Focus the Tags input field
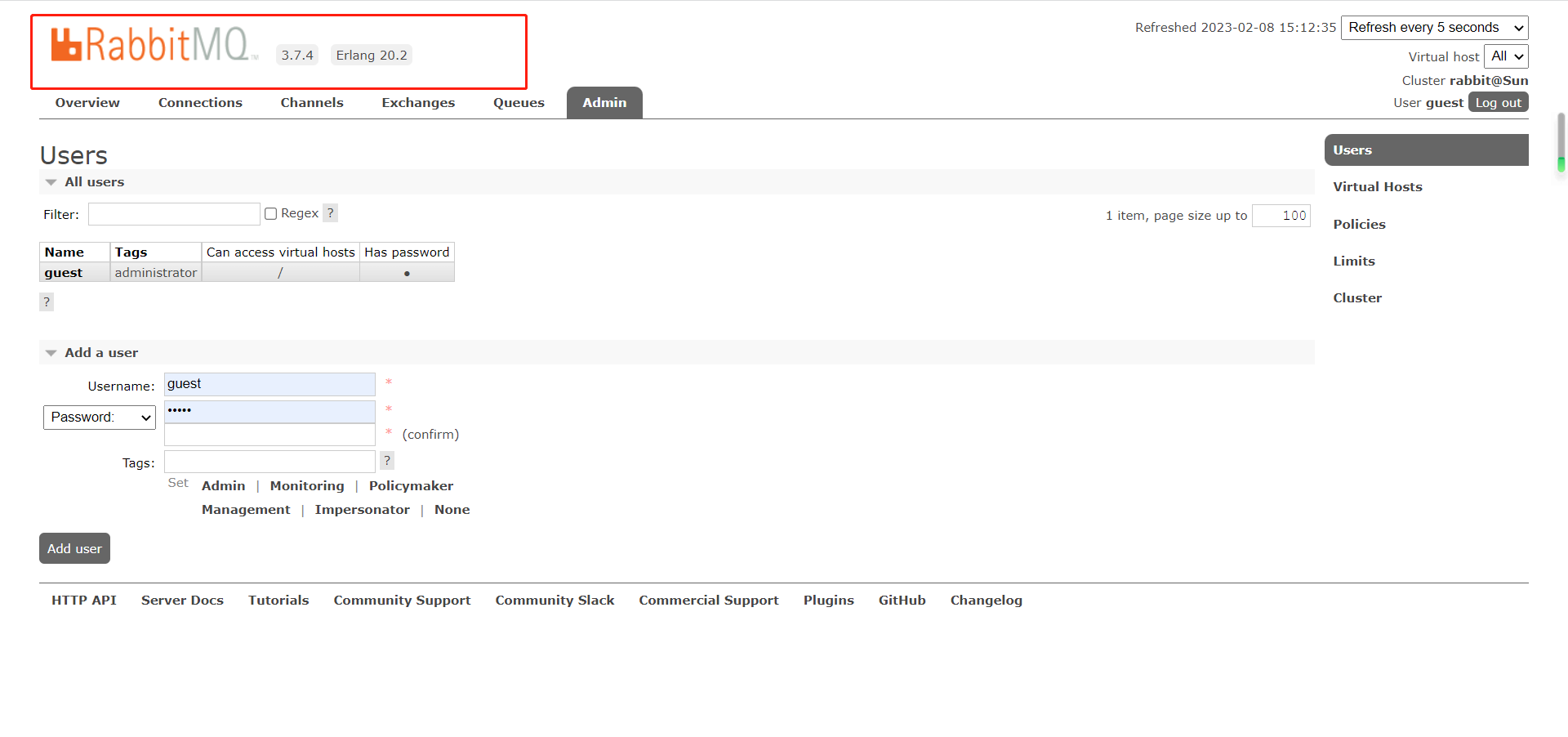Image resolution: width=1568 pixels, height=737 pixels. [269, 462]
